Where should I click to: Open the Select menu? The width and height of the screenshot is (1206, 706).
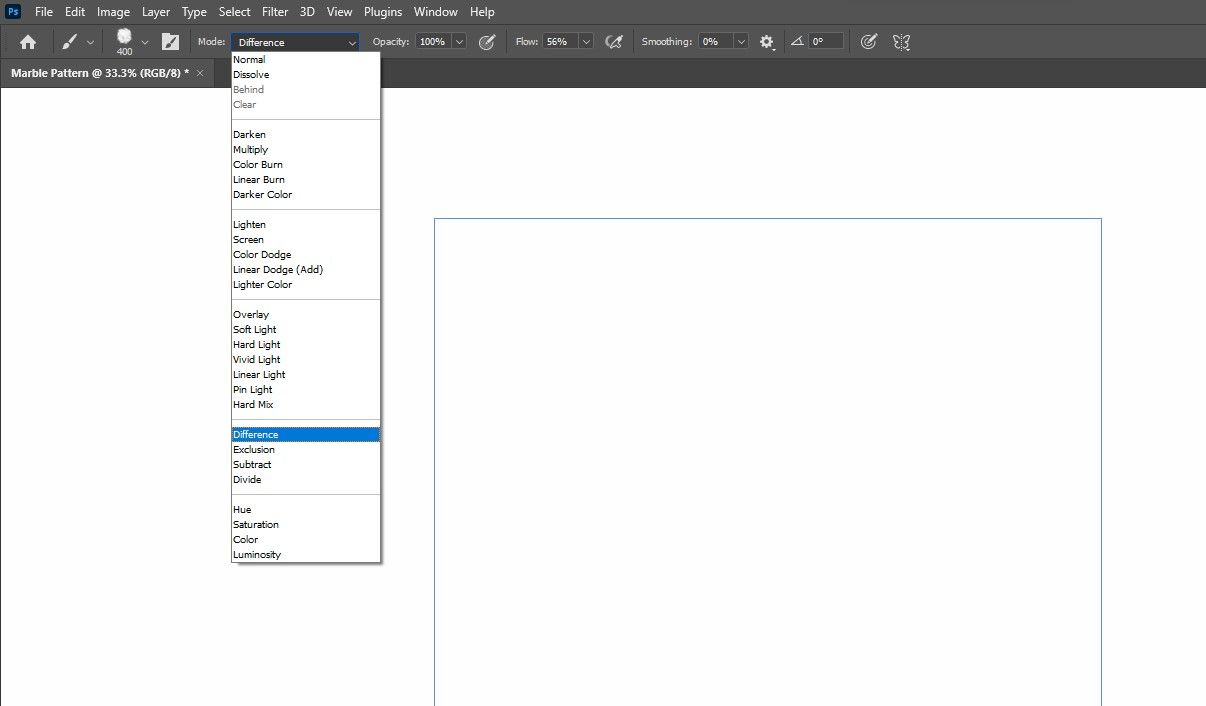235,12
